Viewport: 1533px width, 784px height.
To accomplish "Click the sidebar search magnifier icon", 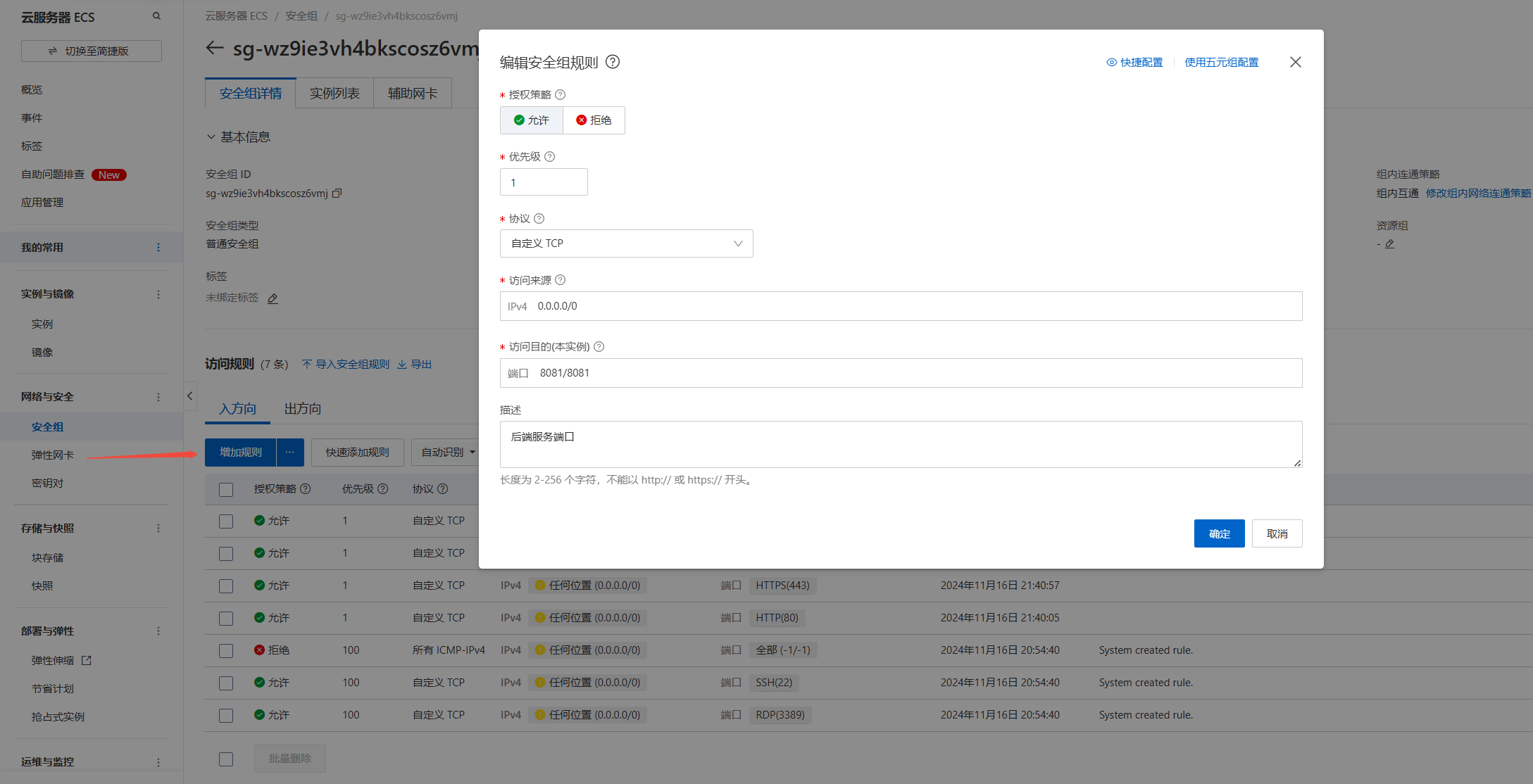I will [x=156, y=16].
